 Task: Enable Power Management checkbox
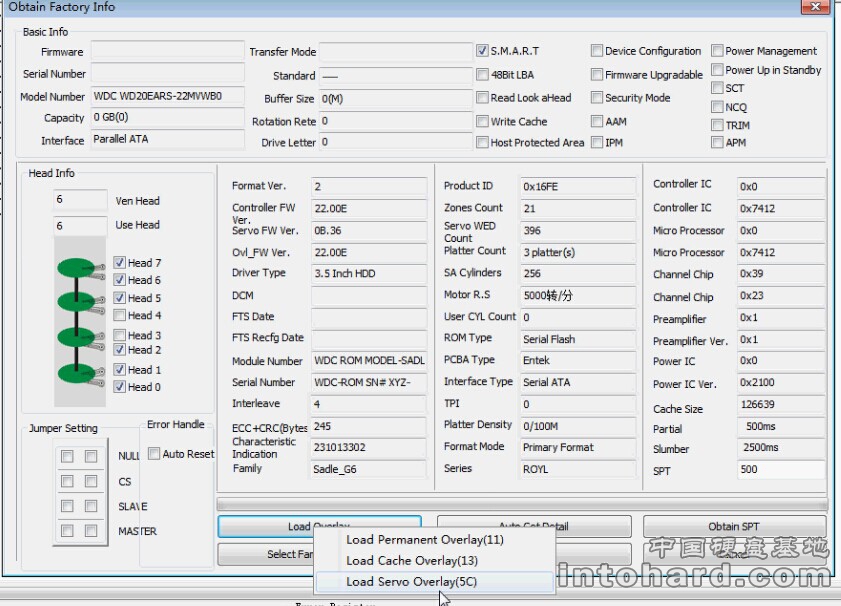coord(717,51)
